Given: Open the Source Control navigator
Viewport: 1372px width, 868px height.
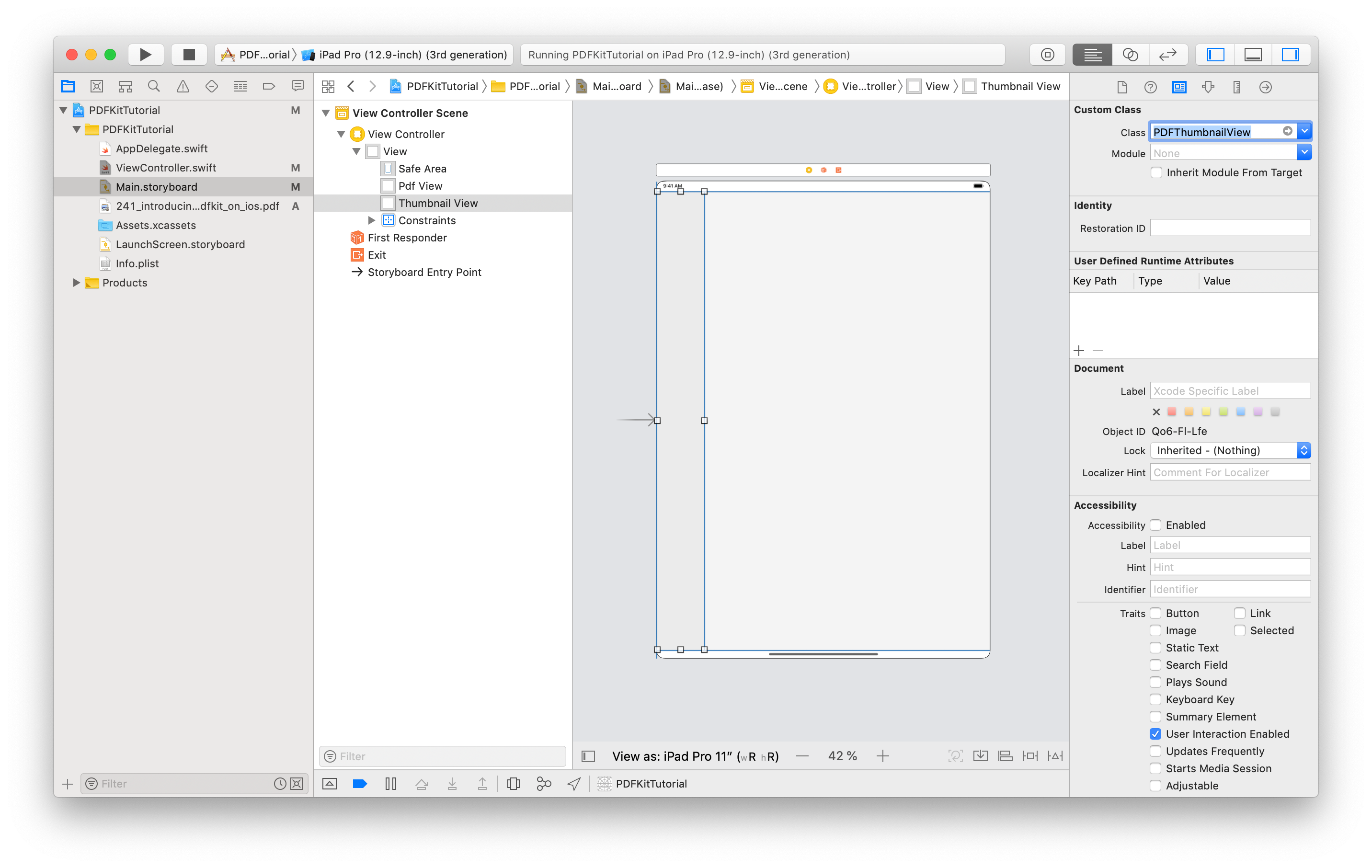Looking at the screenshot, I should [x=97, y=87].
